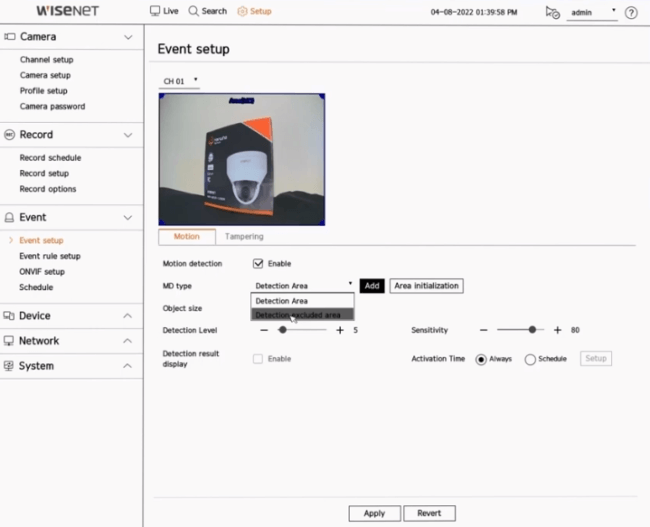Open Event rule setup page
650x527 pixels.
coord(50,256)
